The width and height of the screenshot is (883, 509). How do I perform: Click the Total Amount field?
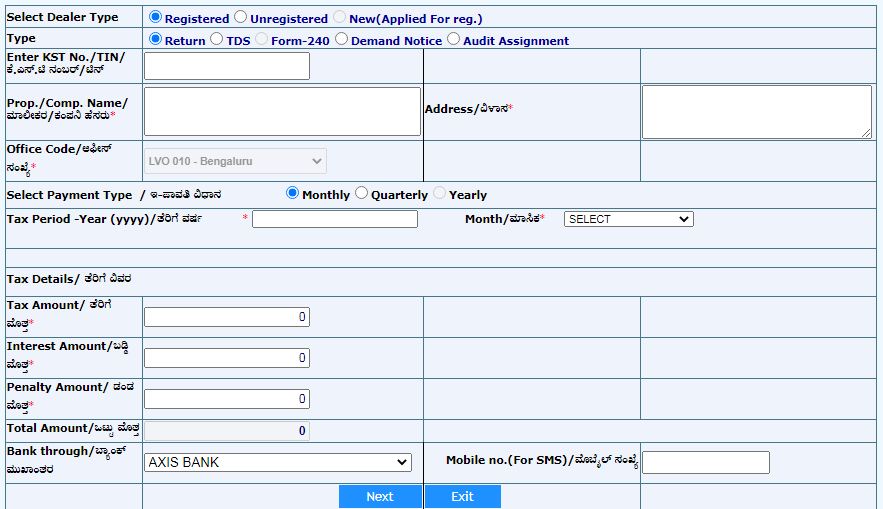point(227,431)
